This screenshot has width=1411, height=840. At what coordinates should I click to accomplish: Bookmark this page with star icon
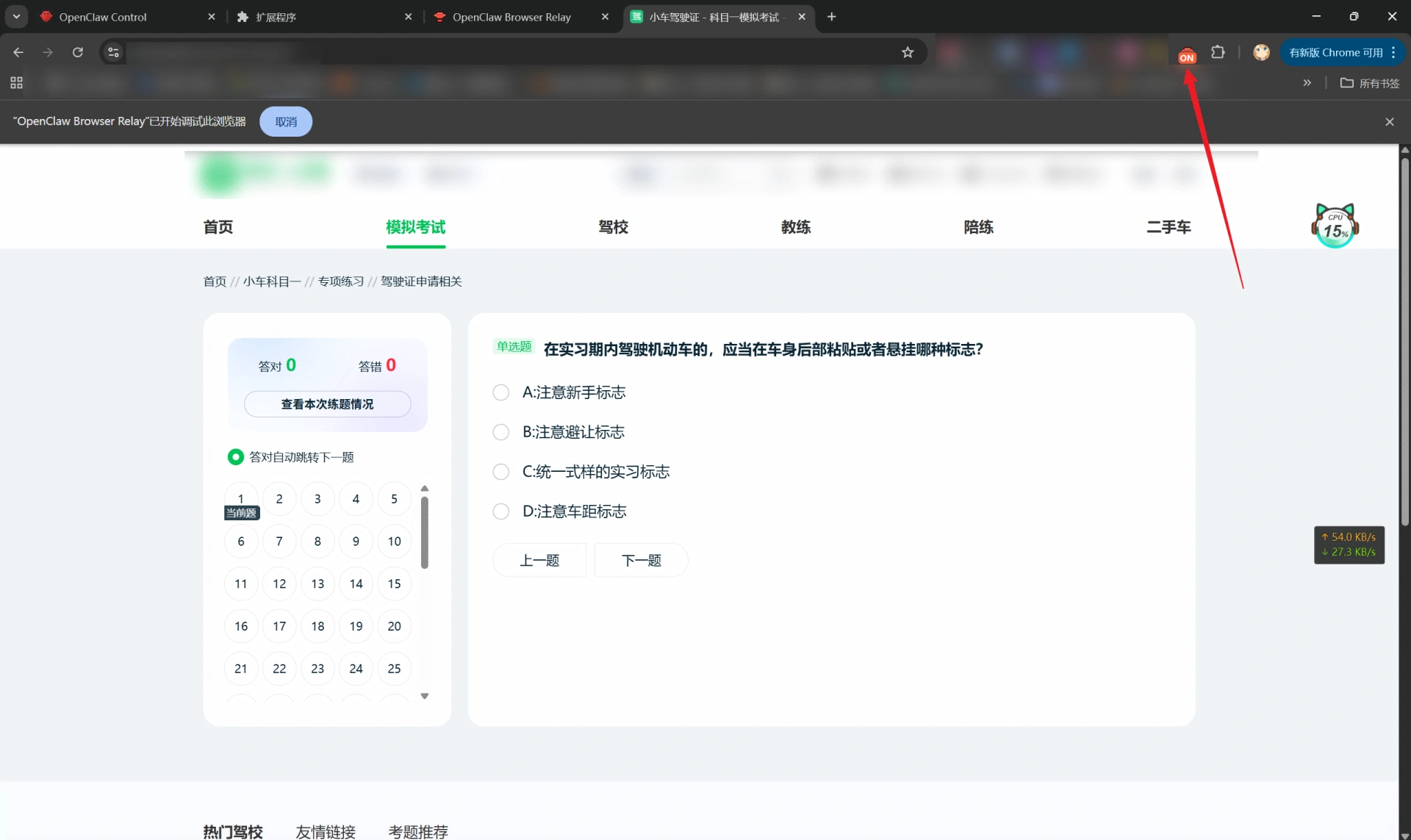(x=908, y=52)
